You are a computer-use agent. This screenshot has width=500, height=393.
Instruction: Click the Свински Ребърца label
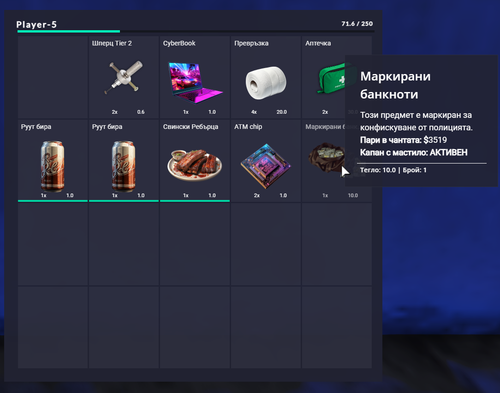coord(191,127)
